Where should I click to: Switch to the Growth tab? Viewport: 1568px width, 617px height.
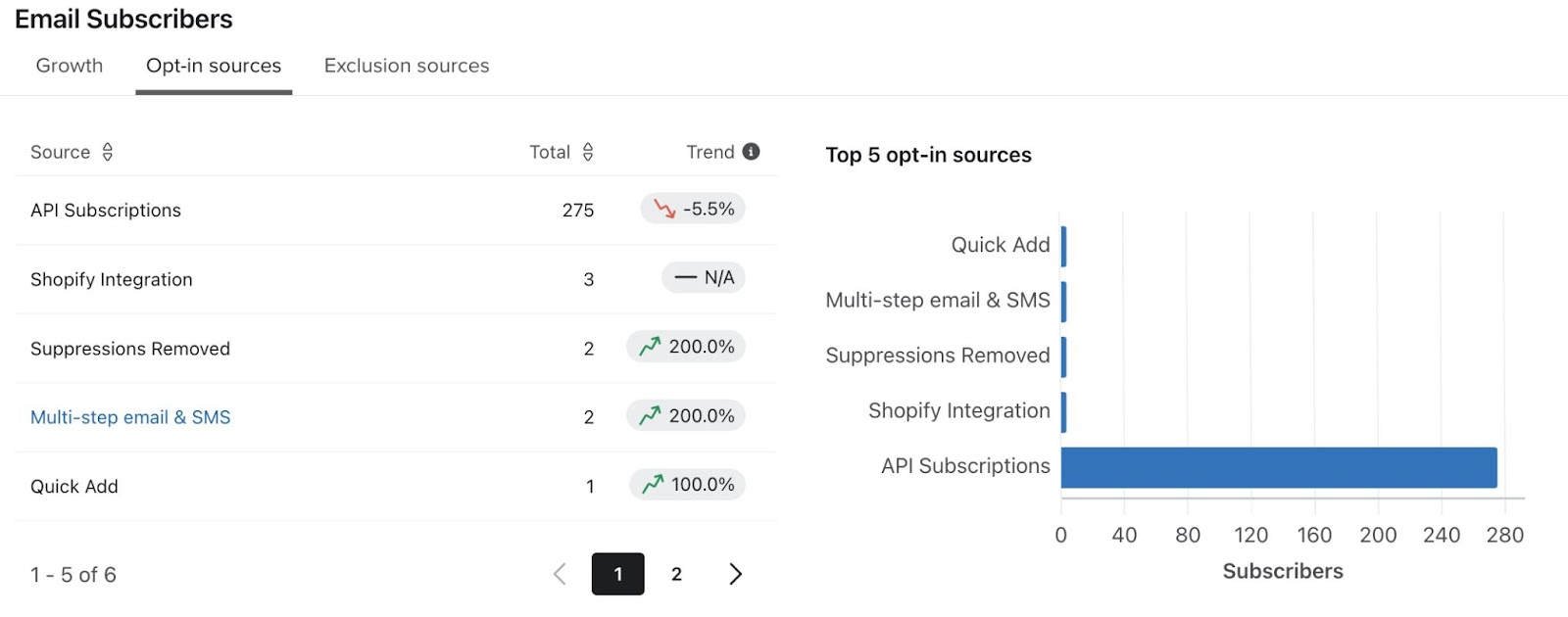70,66
